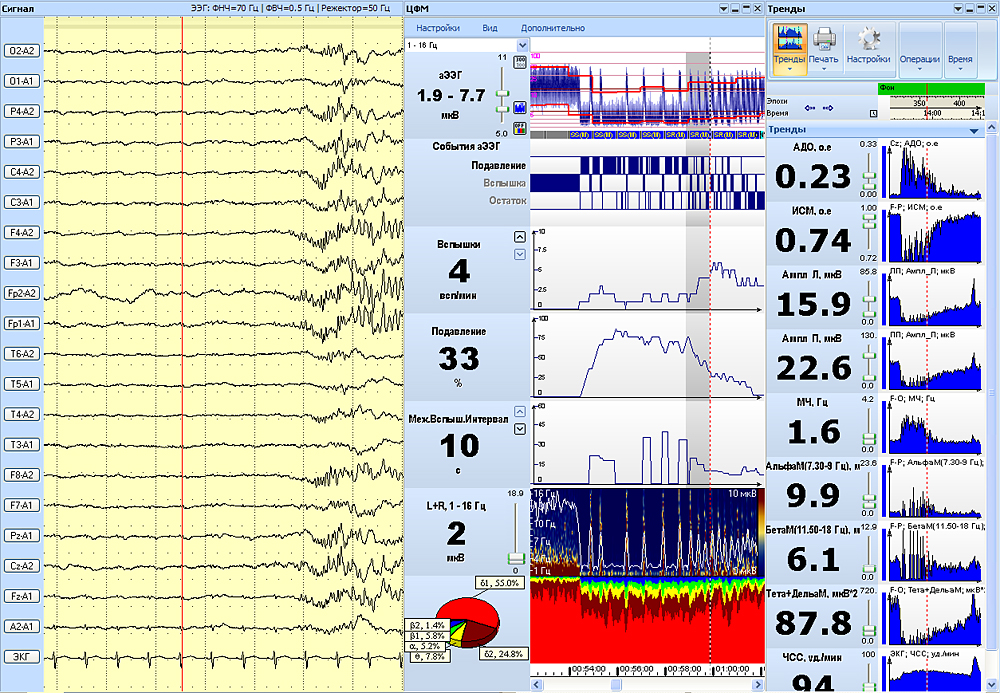Select the O1-A1 channel label

point(22,81)
